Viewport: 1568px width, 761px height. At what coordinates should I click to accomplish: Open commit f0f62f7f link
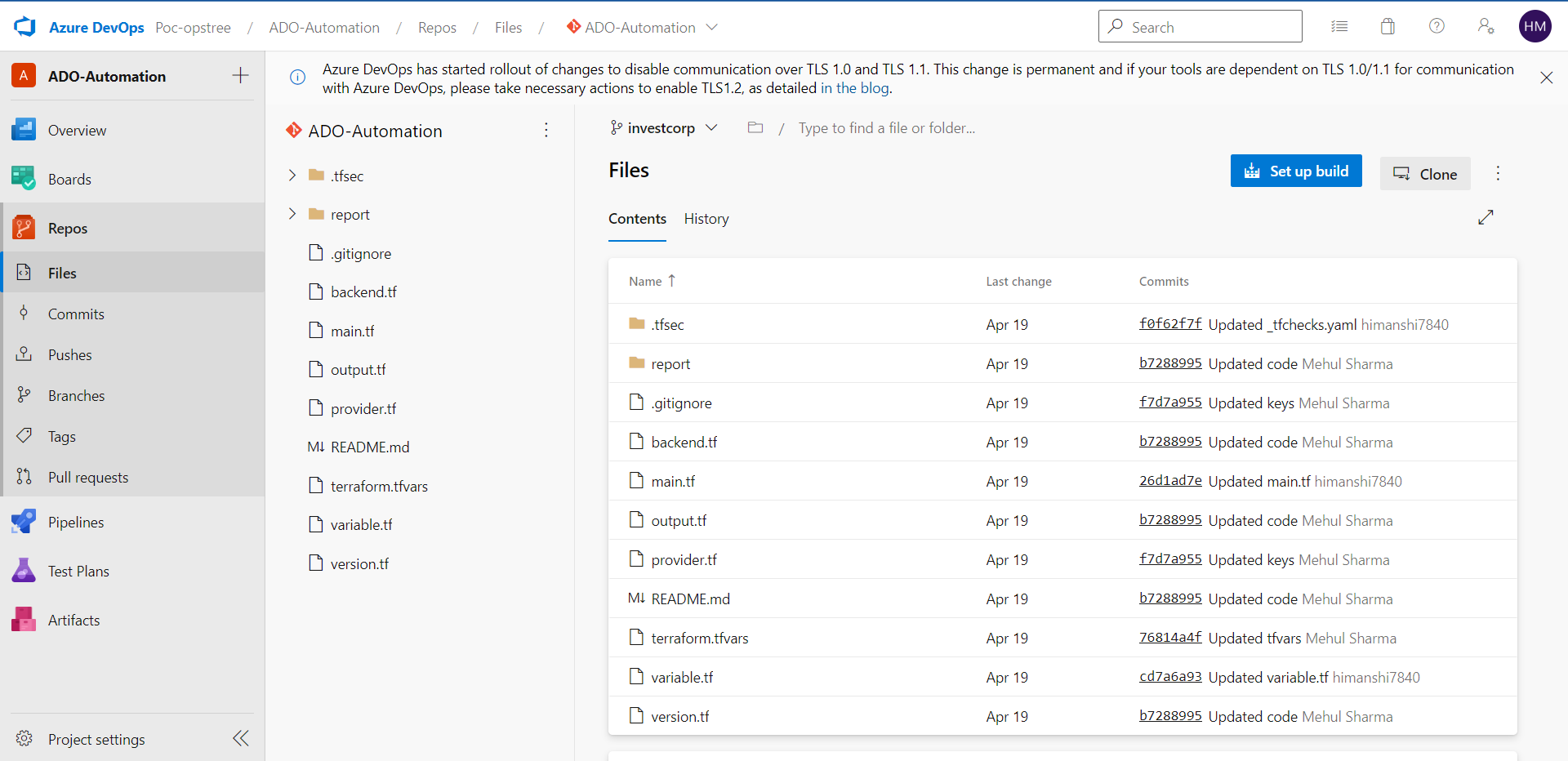tap(1170, 323)
